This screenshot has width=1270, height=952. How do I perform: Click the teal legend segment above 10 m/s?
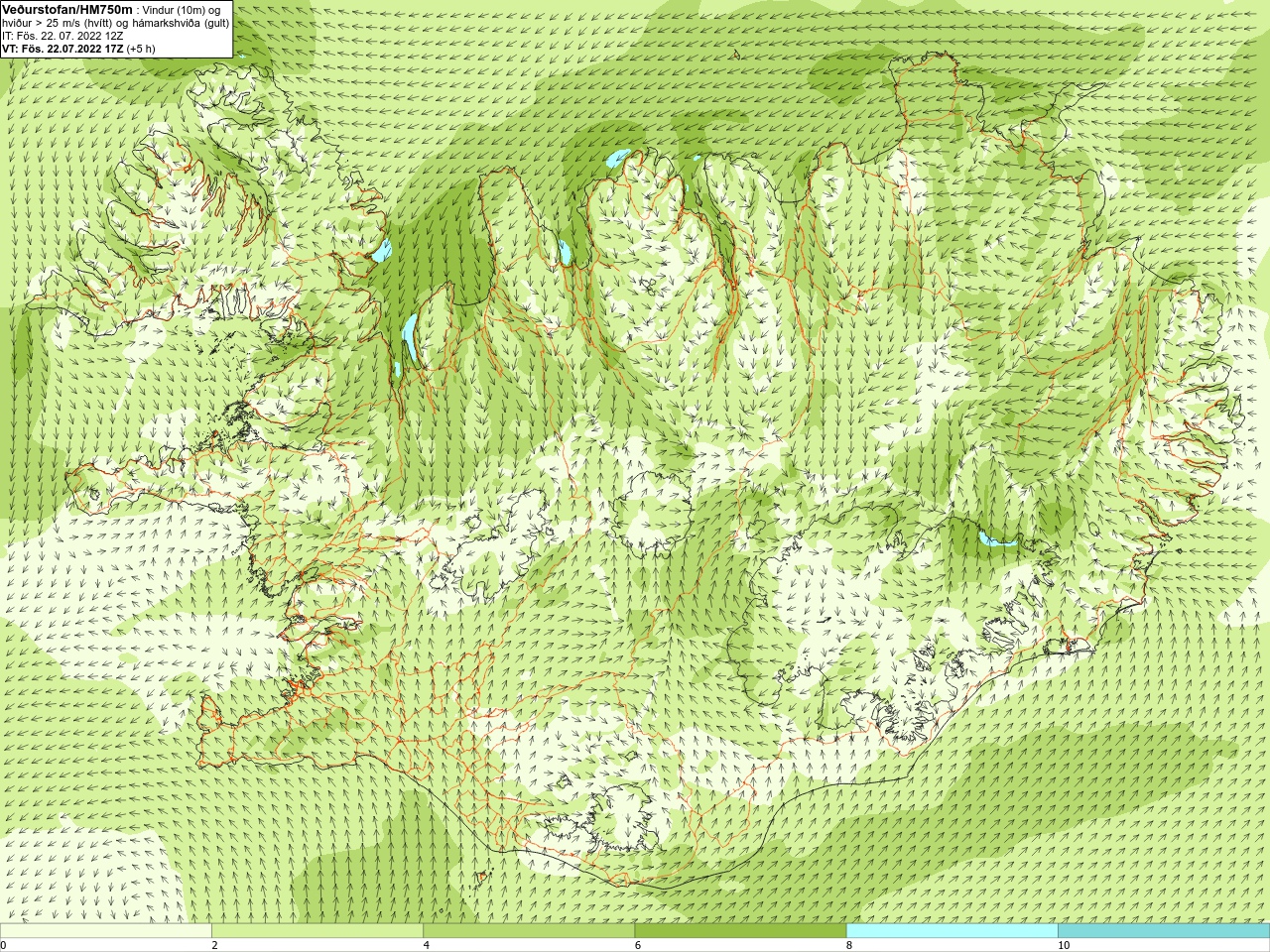[1164, 931]
